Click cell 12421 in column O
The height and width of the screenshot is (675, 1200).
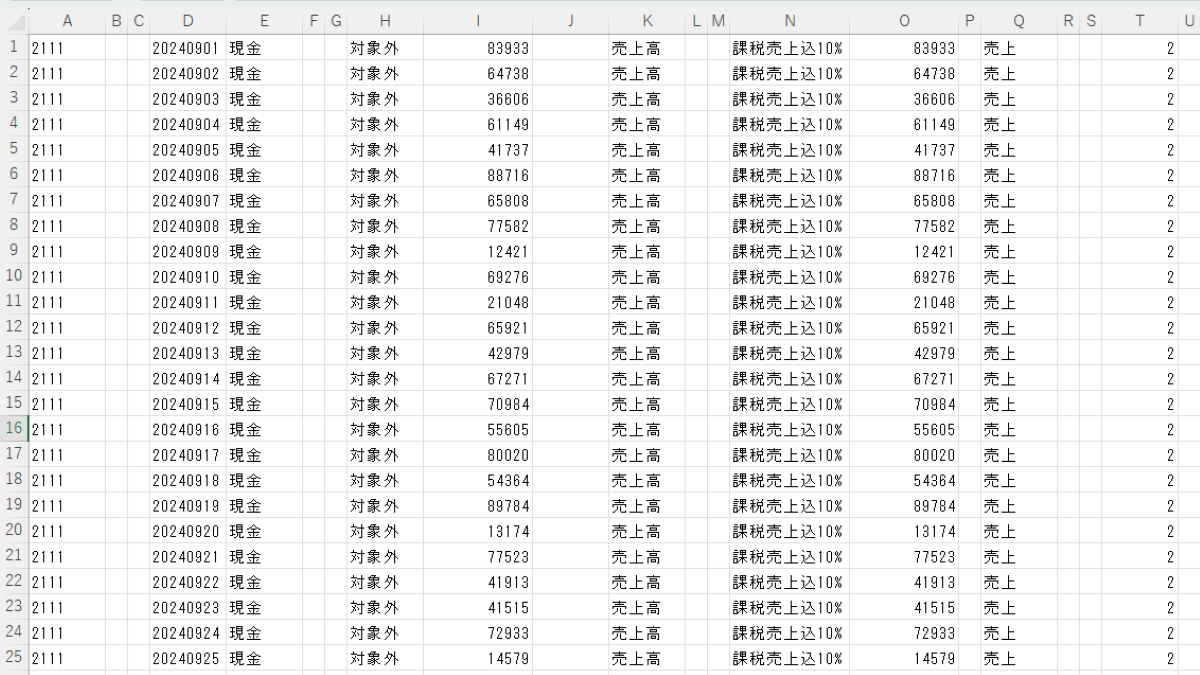pos(904,251)
